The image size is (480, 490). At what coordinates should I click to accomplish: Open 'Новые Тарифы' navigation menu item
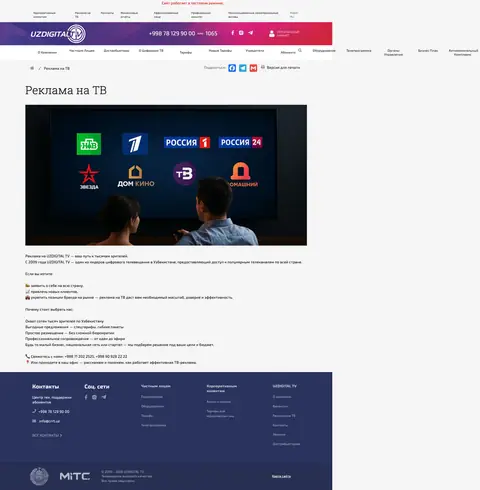click(x=220, y=51)
